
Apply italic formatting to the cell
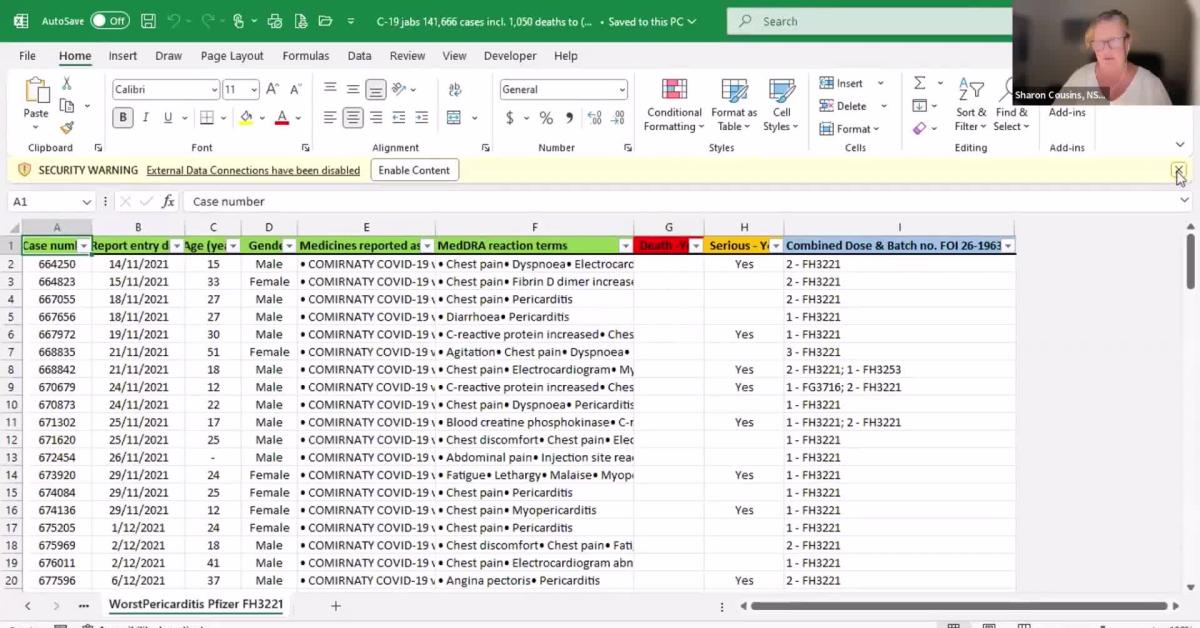tap(145, 118)
